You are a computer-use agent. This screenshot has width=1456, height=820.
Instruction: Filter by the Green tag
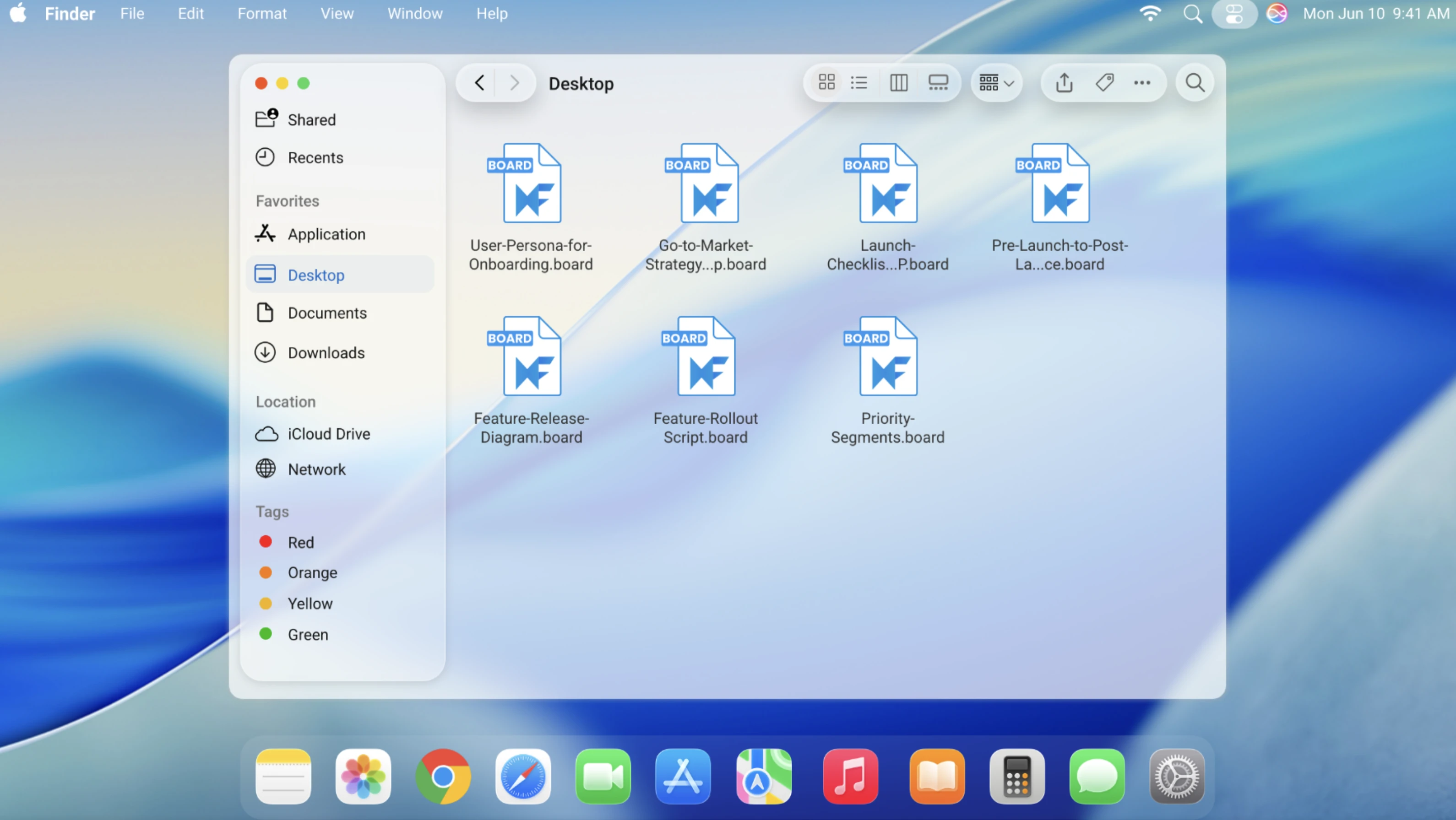(308, 634)
